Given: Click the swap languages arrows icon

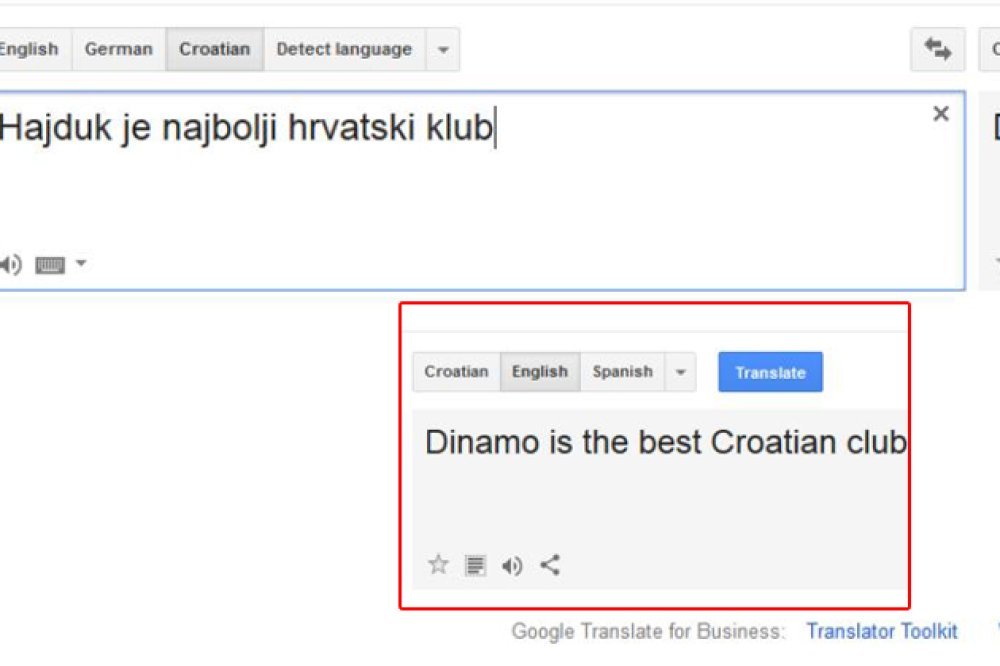Looking at the screenshot, I should [937, 50].
